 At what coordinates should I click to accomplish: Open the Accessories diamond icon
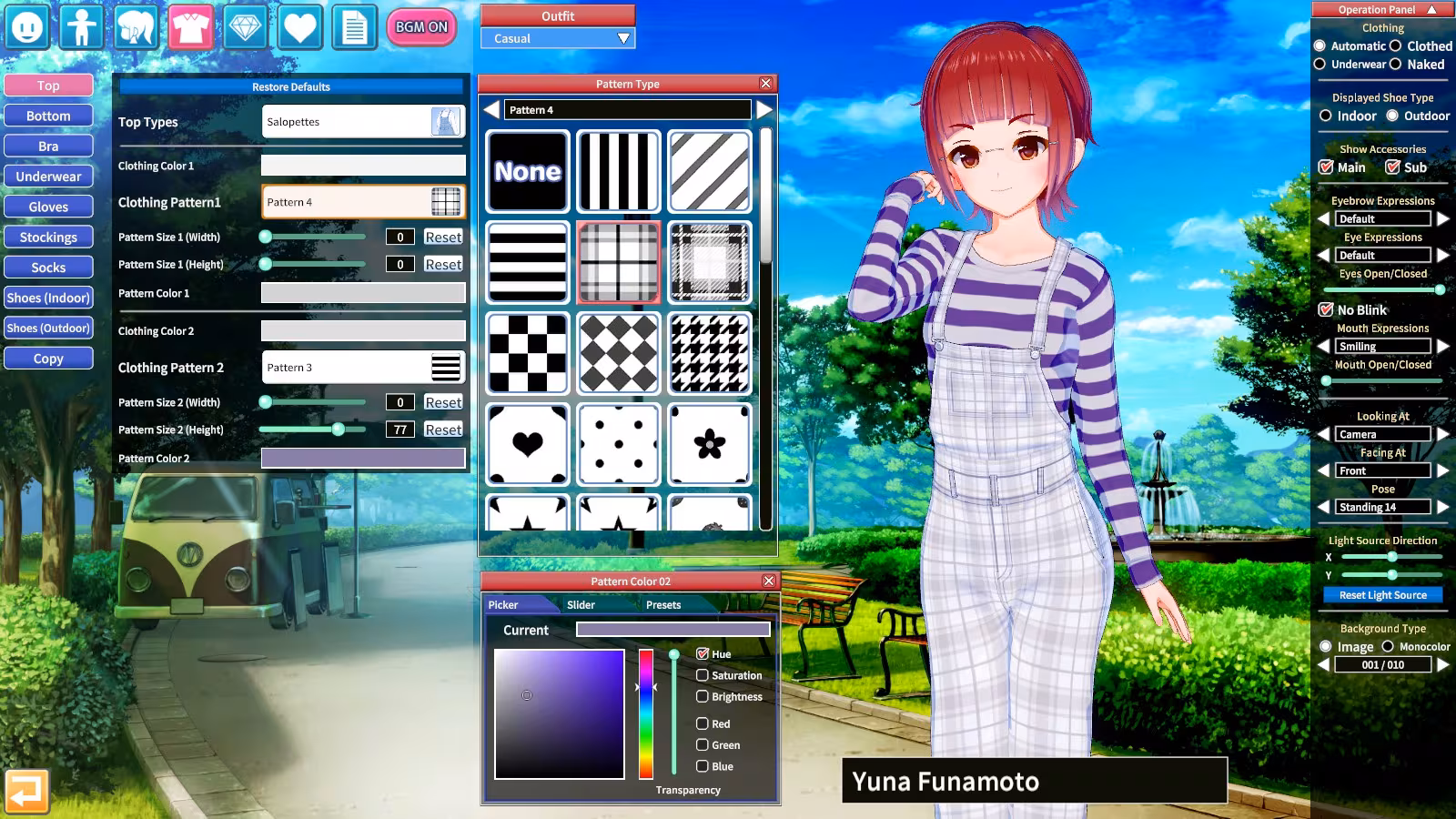(246, 27)
